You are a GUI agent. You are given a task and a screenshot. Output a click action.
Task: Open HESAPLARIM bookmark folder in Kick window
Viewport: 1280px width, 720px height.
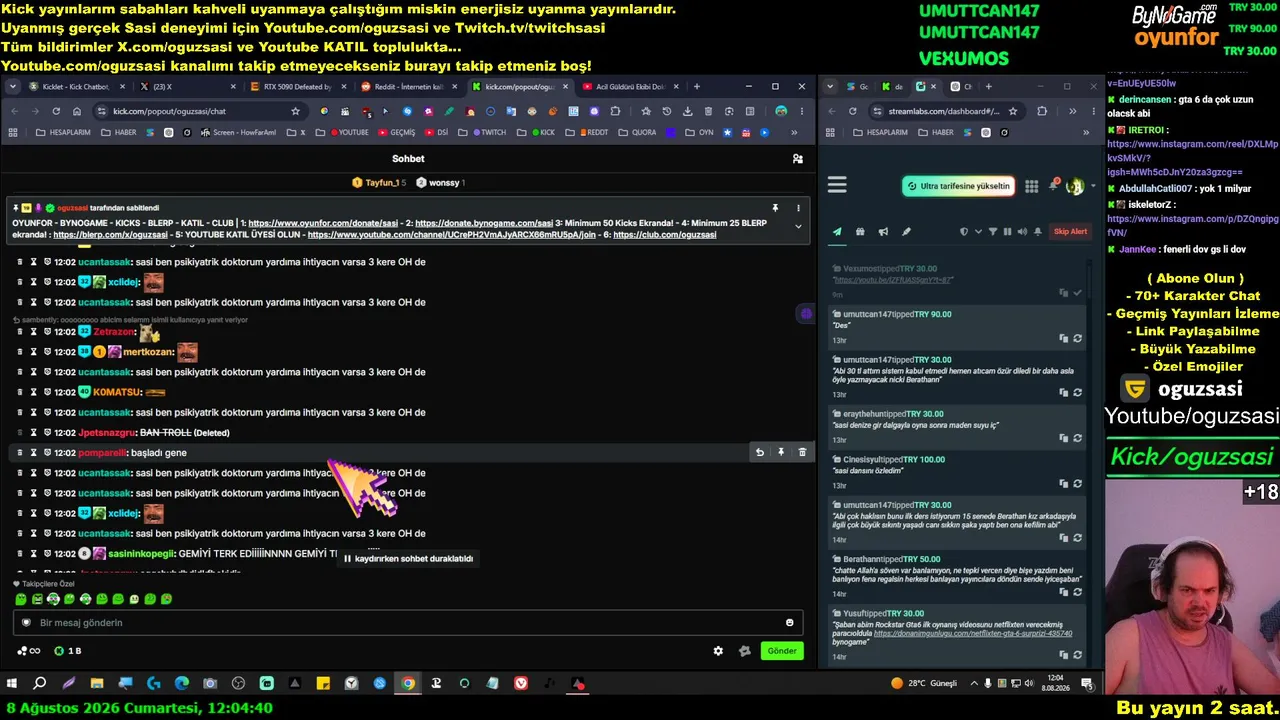point(63,132)
